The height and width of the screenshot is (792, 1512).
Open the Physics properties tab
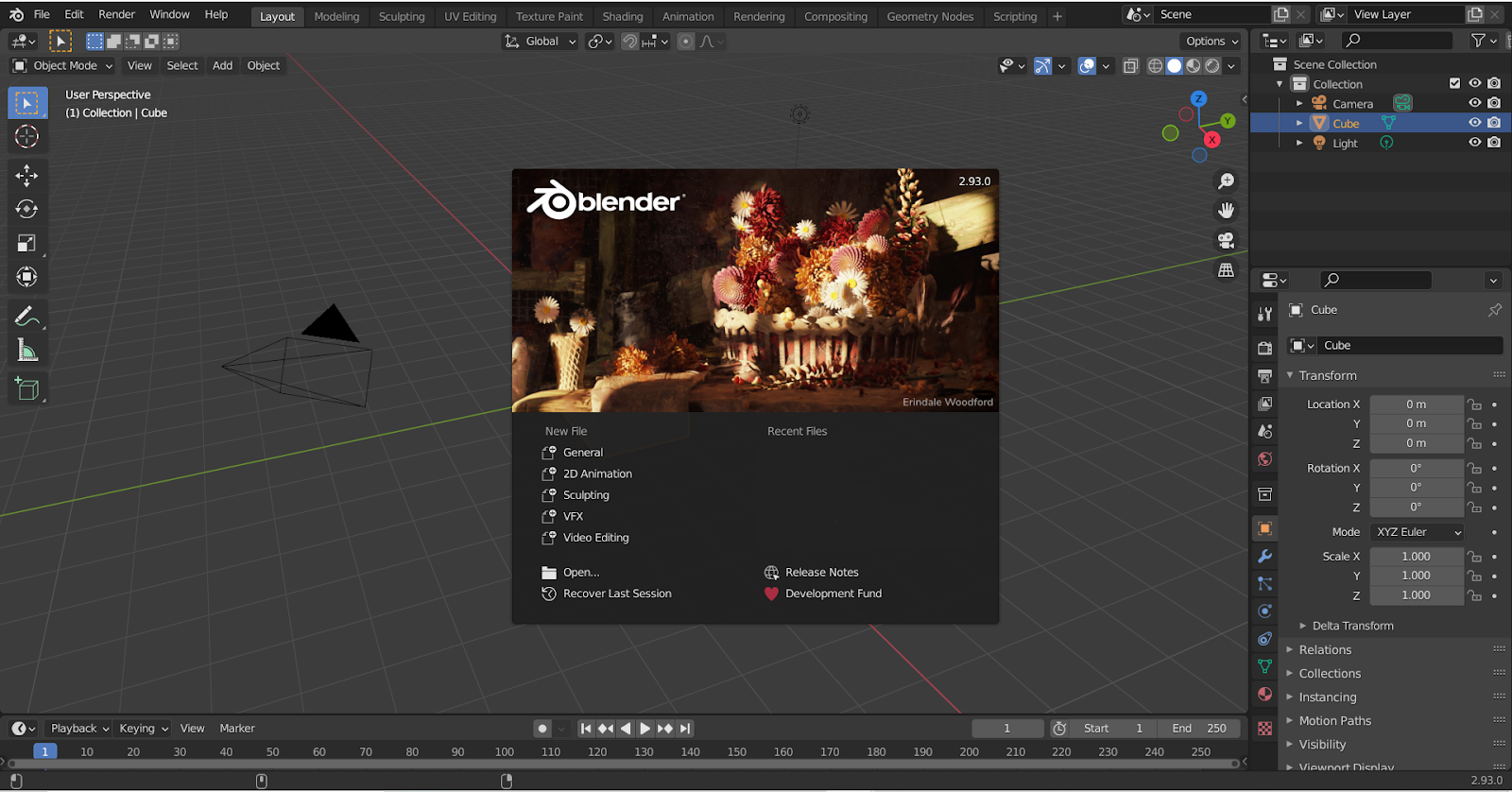[1264, 611]
